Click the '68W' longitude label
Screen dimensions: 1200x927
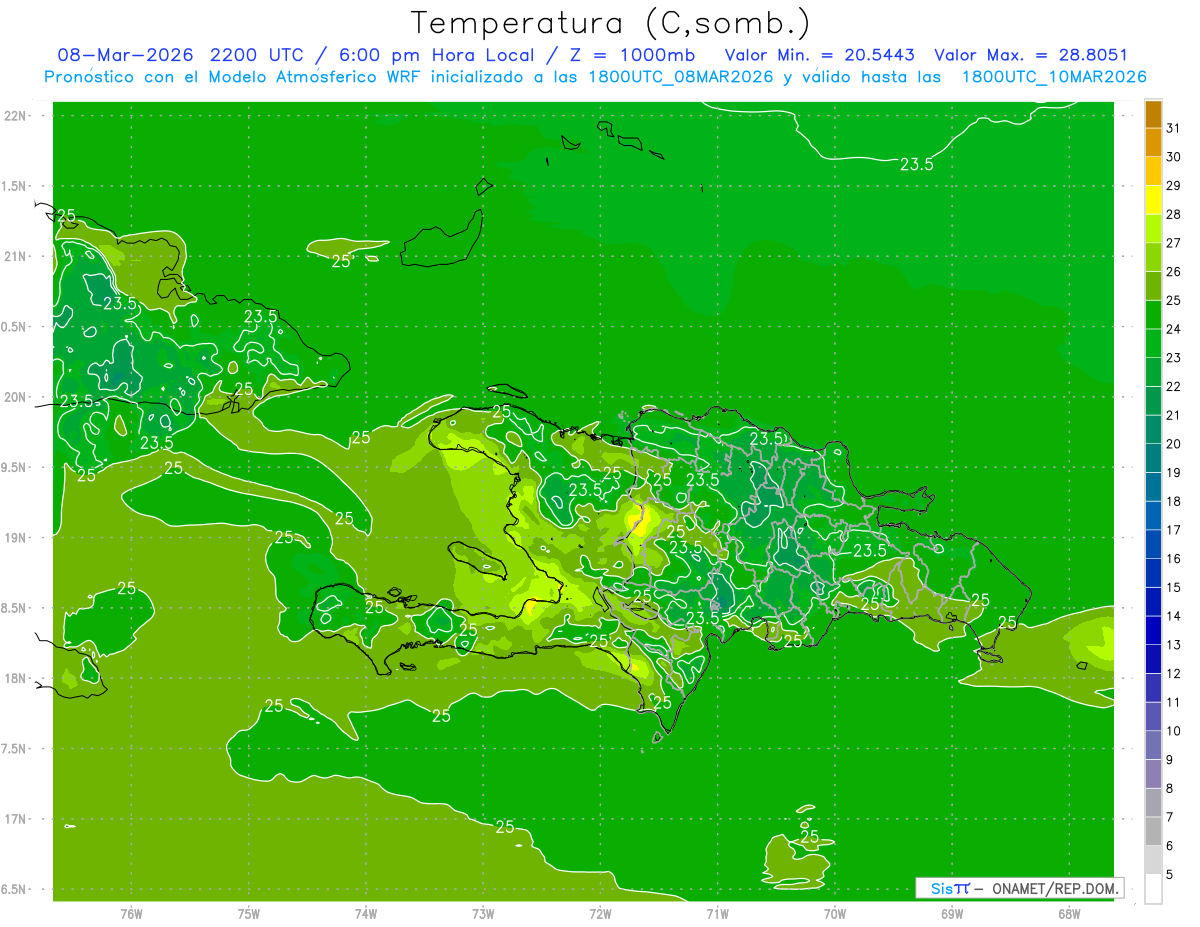[1069, 913]
